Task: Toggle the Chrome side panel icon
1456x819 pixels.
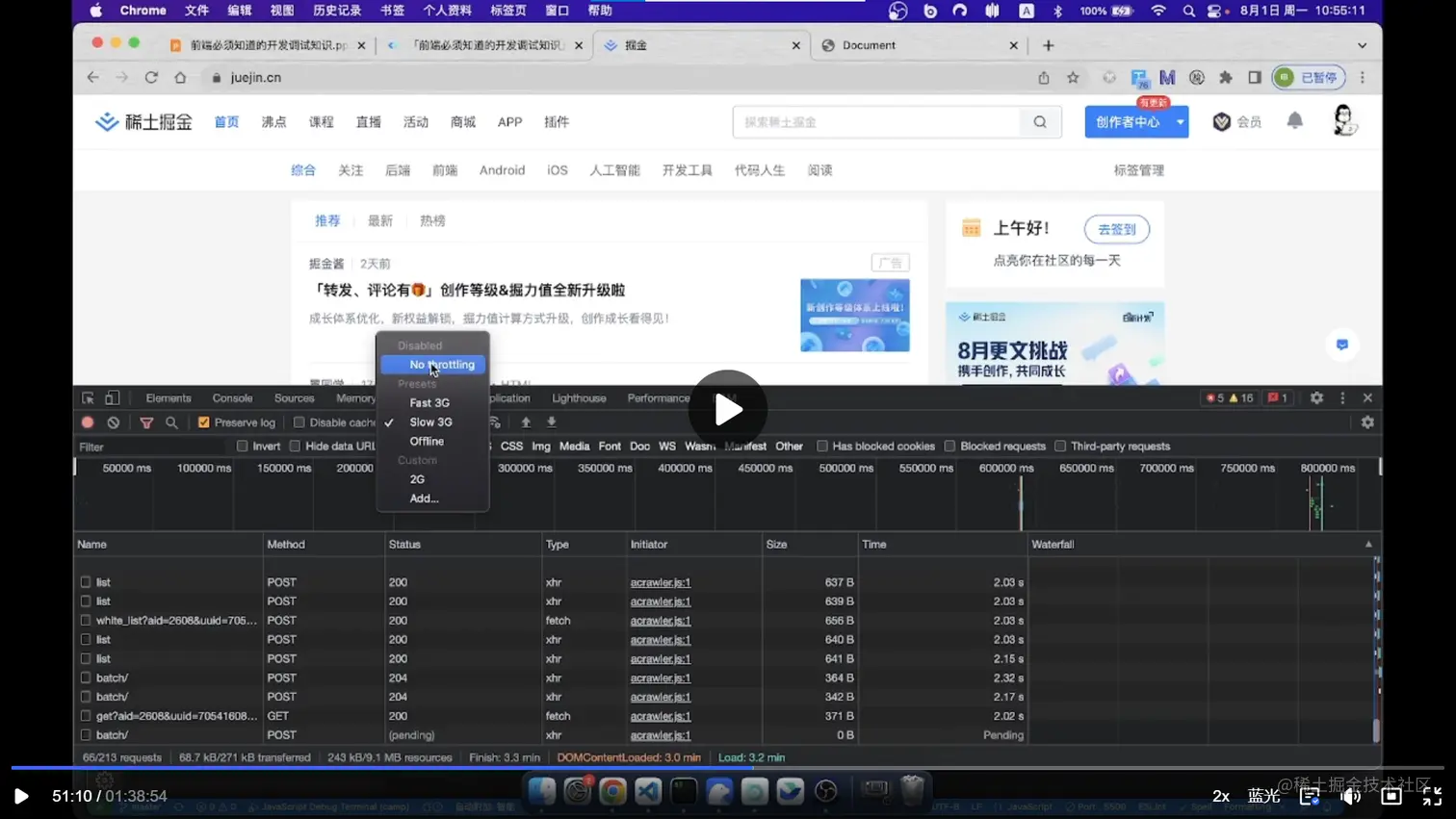Action: (1255, 78)
